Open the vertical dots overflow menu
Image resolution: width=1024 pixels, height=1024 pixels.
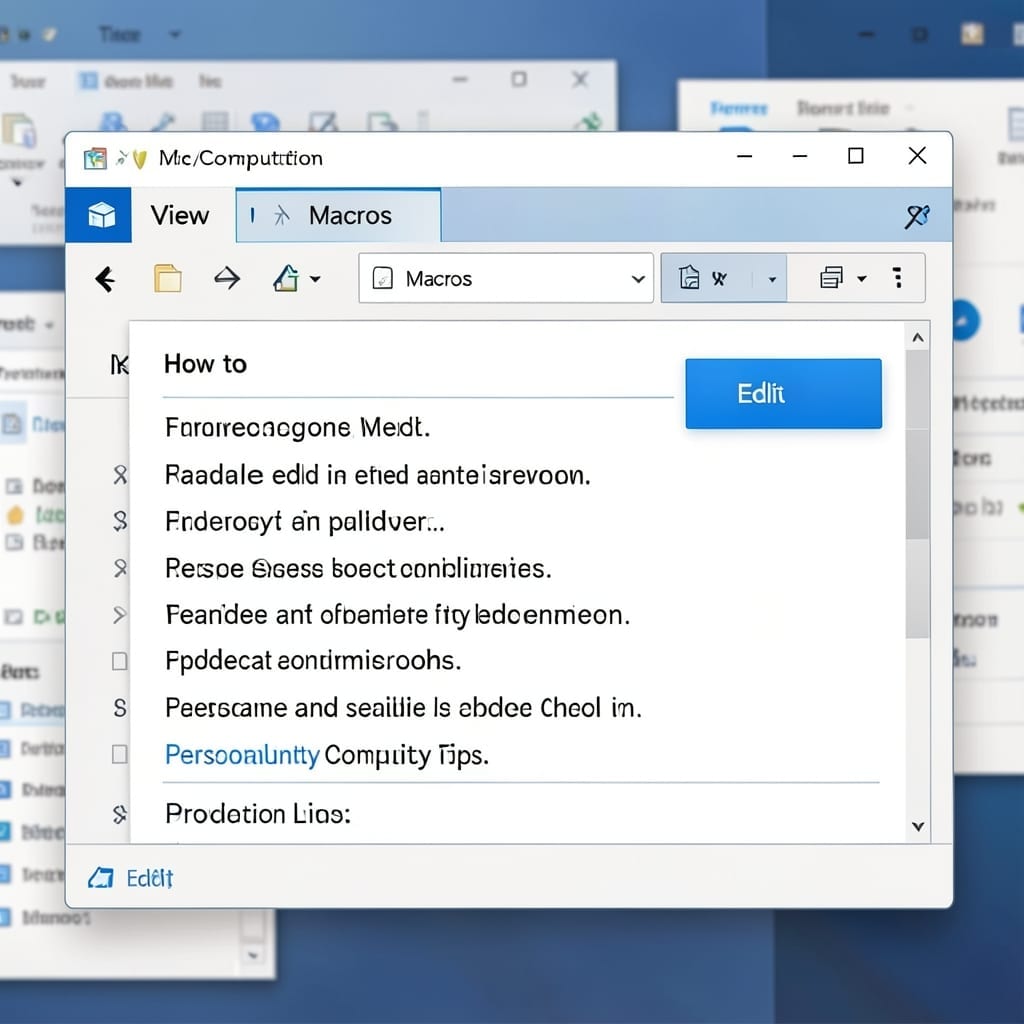click(898, 278)
